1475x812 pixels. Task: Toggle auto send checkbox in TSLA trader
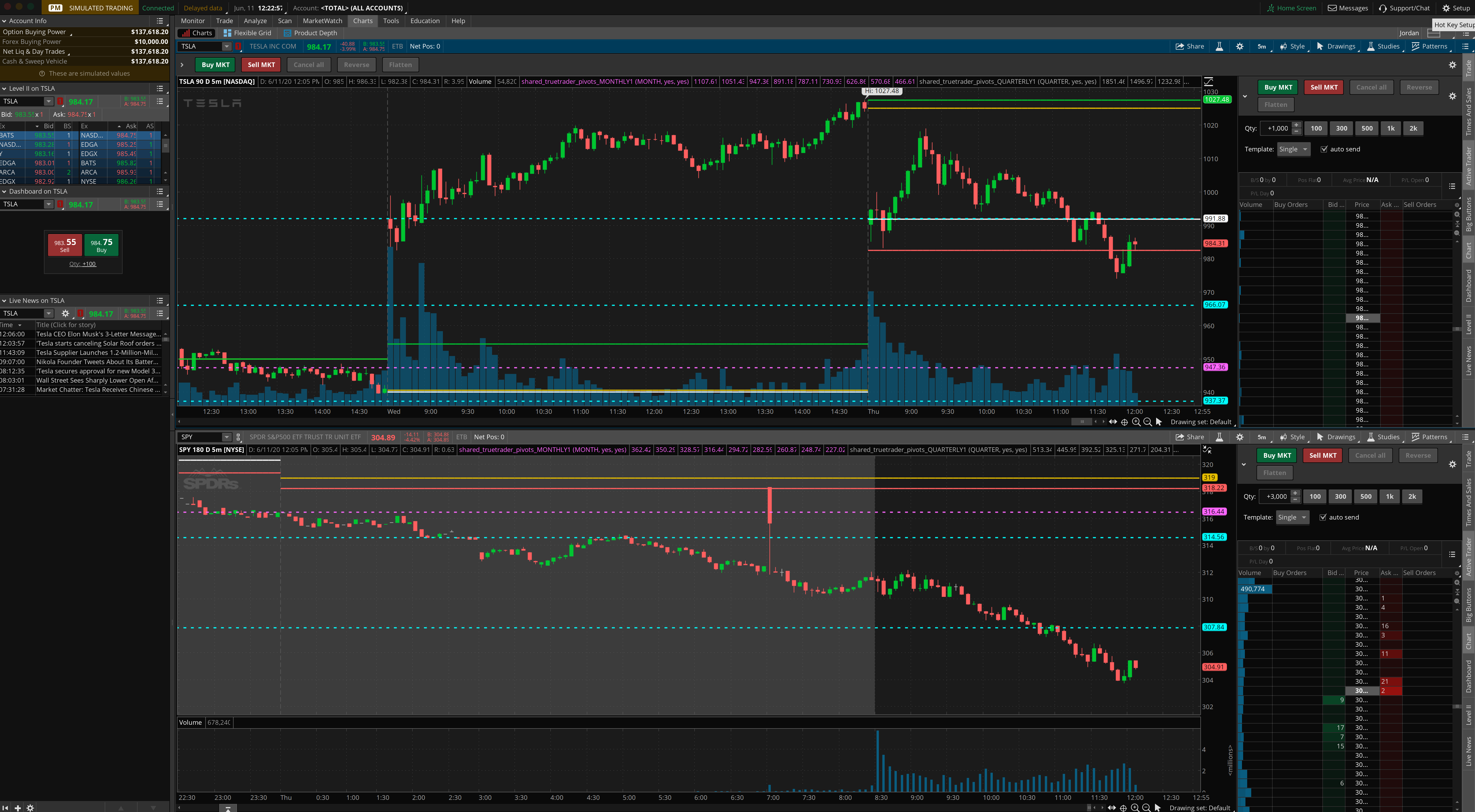click(1324, 149)
